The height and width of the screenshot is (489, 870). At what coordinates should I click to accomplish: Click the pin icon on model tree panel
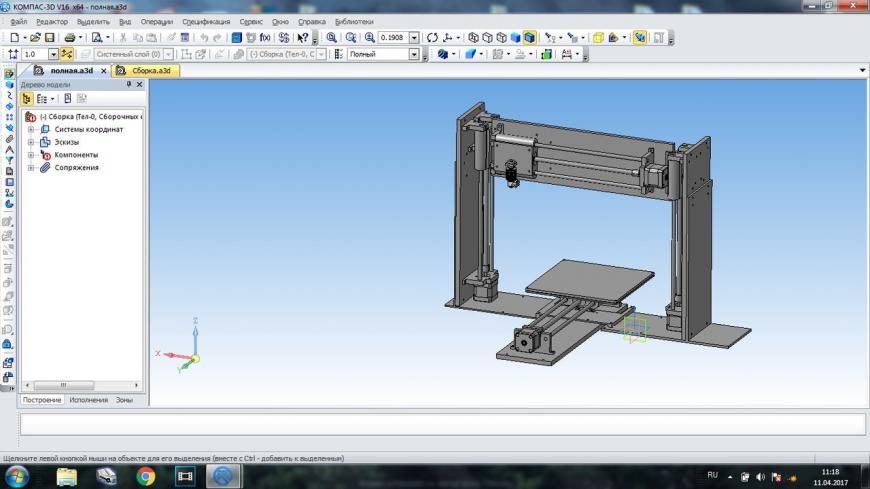point(128,85)
